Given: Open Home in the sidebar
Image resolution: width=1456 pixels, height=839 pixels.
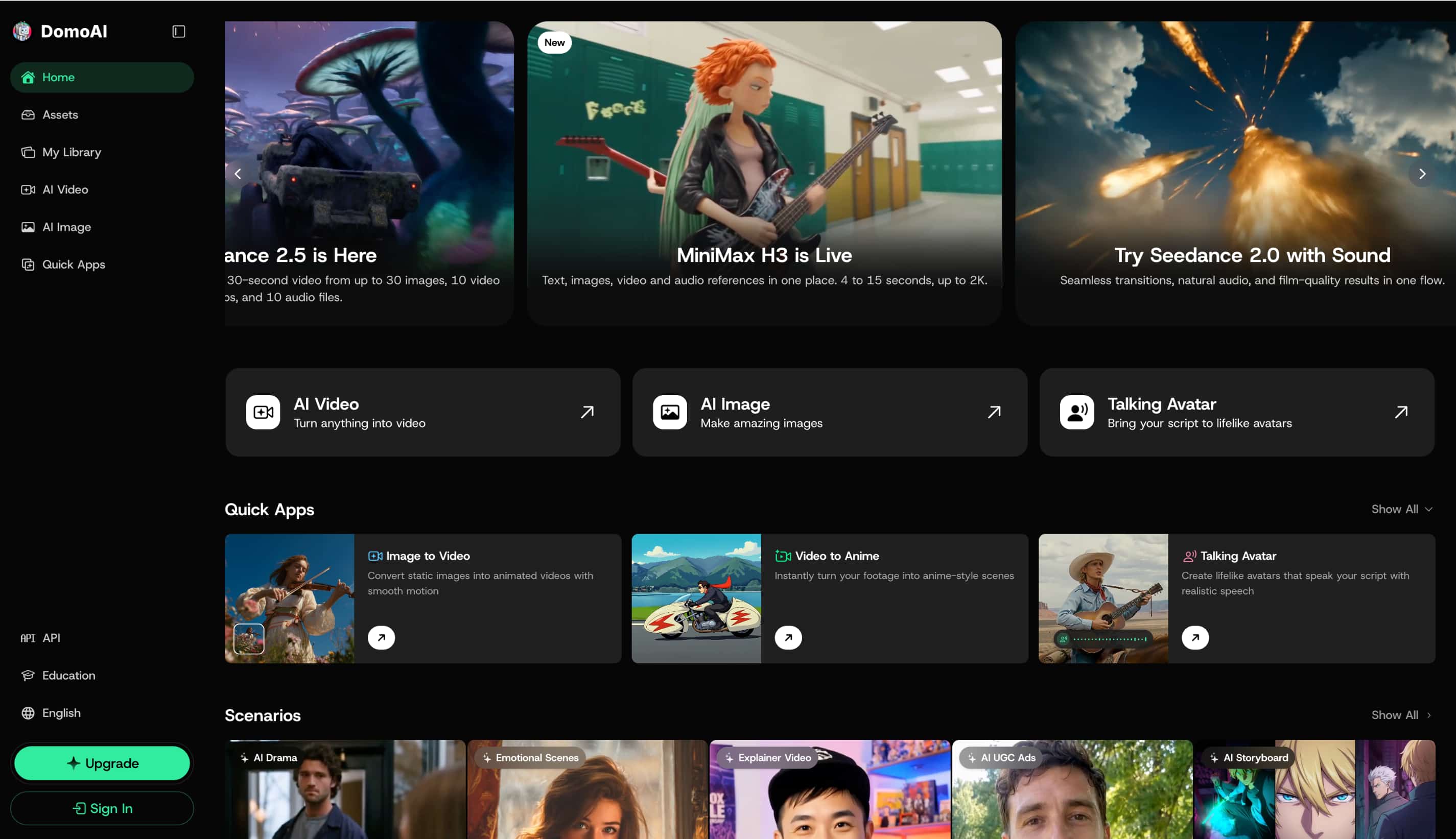Looking at the screenshot, I should pyautogui.click(x=102, y=77).
